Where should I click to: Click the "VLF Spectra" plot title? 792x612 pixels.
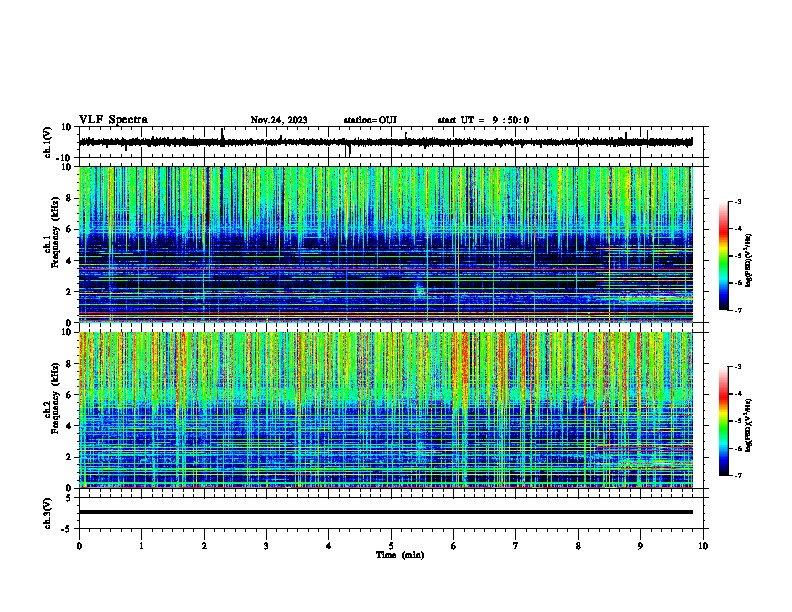(x=113, y=120)
